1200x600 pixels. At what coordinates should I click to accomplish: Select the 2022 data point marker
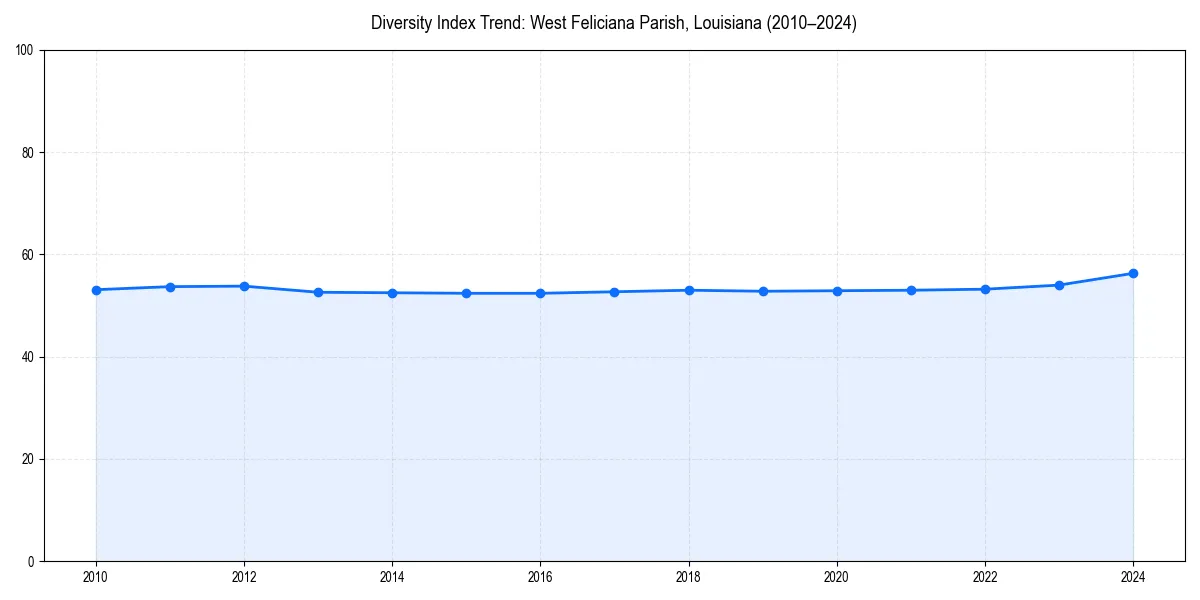click(x=984, y=289)
